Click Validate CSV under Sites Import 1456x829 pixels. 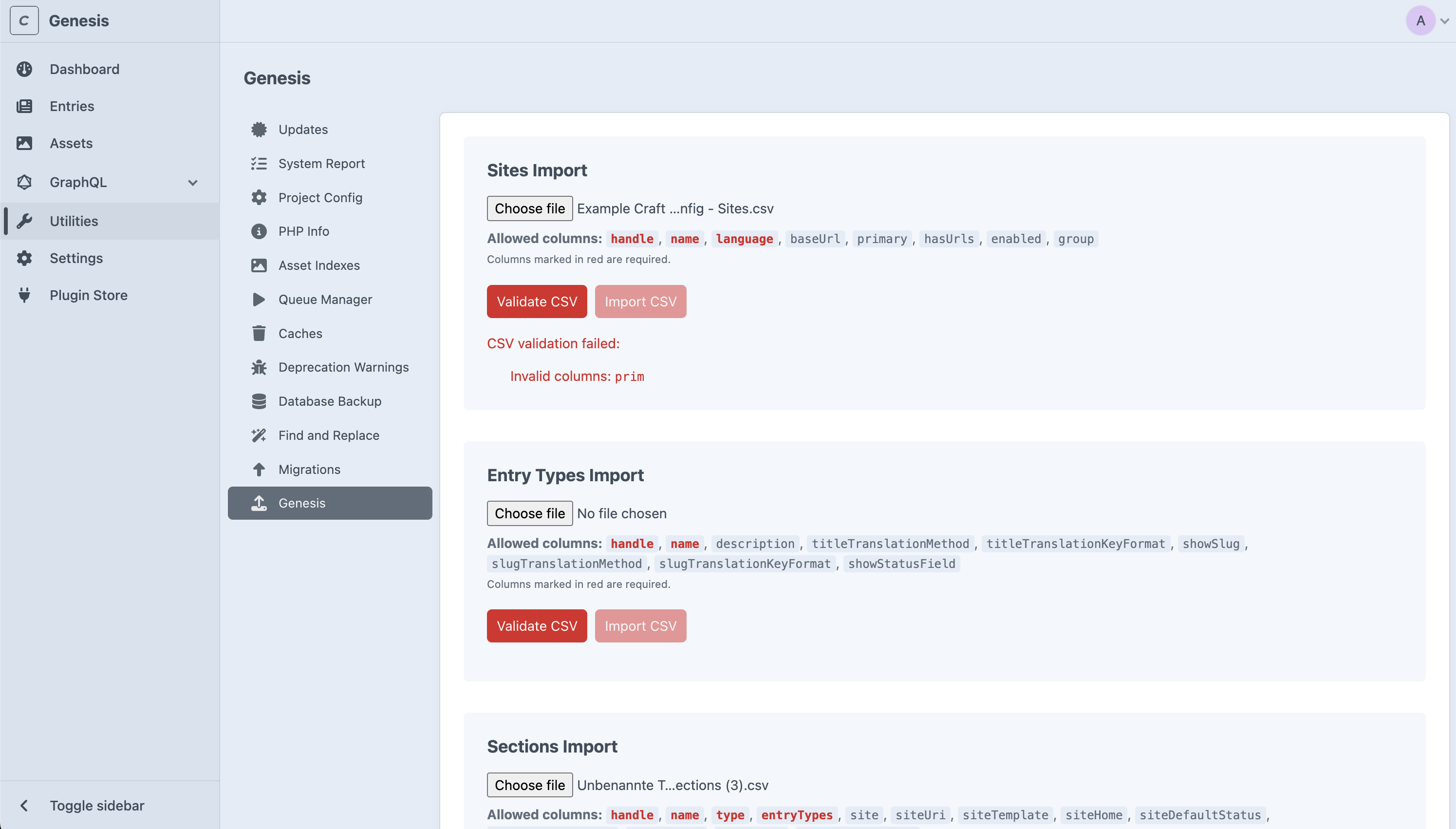pyautogui.click(x=536, y=301)
